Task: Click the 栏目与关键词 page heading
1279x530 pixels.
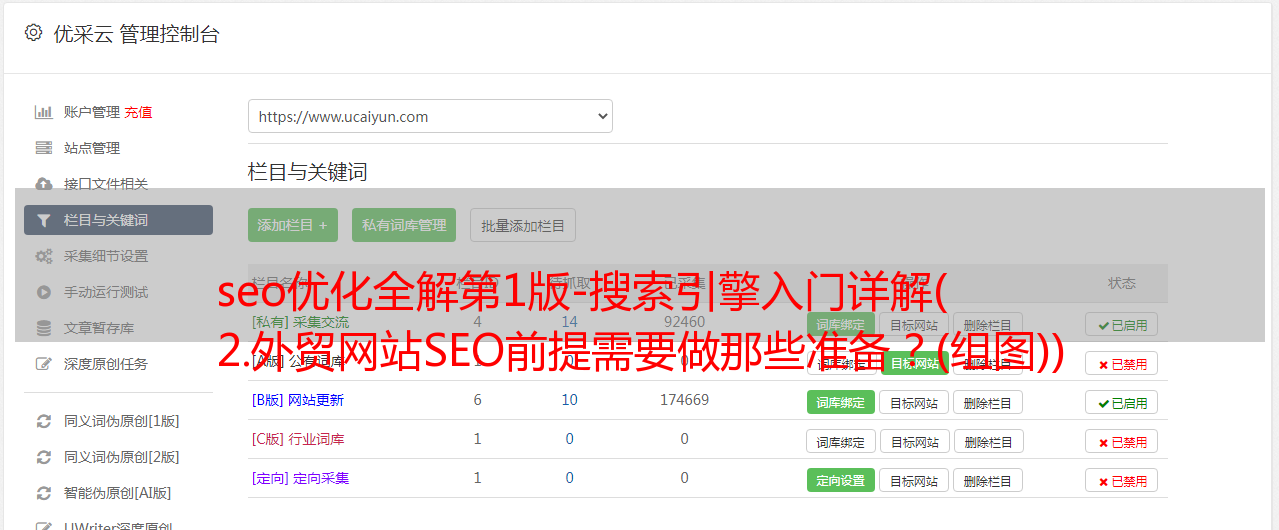Action: coord(308,172)
